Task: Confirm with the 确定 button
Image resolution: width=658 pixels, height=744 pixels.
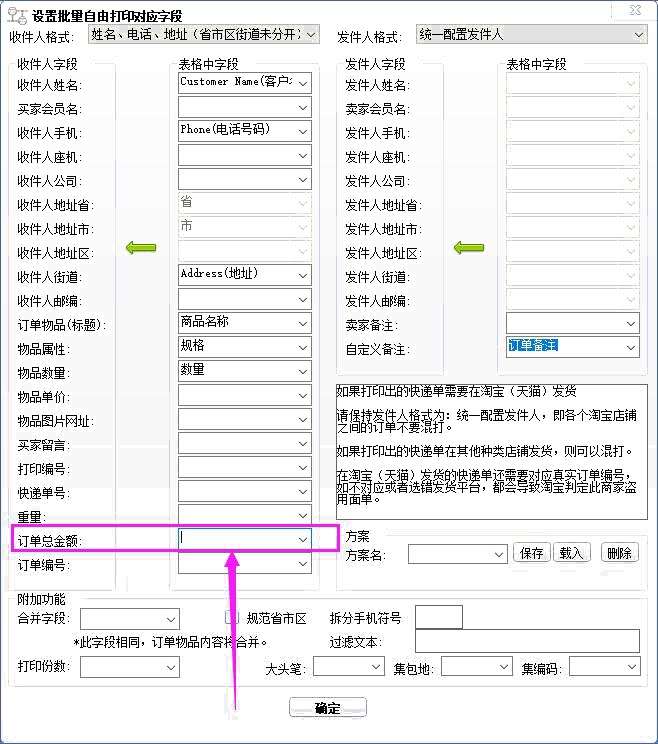Action: [x=328, y=707]
